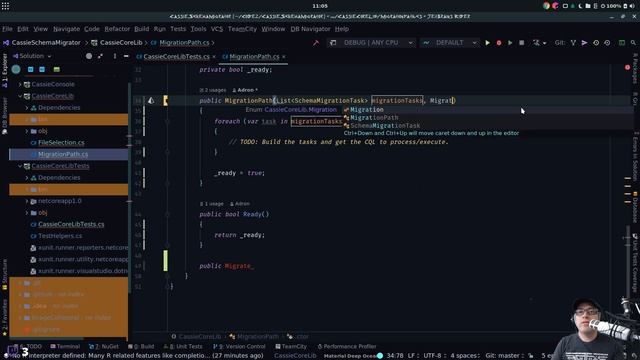Open the VCS menu
This screenshot has width=640, height=360.
coord(217,29)
